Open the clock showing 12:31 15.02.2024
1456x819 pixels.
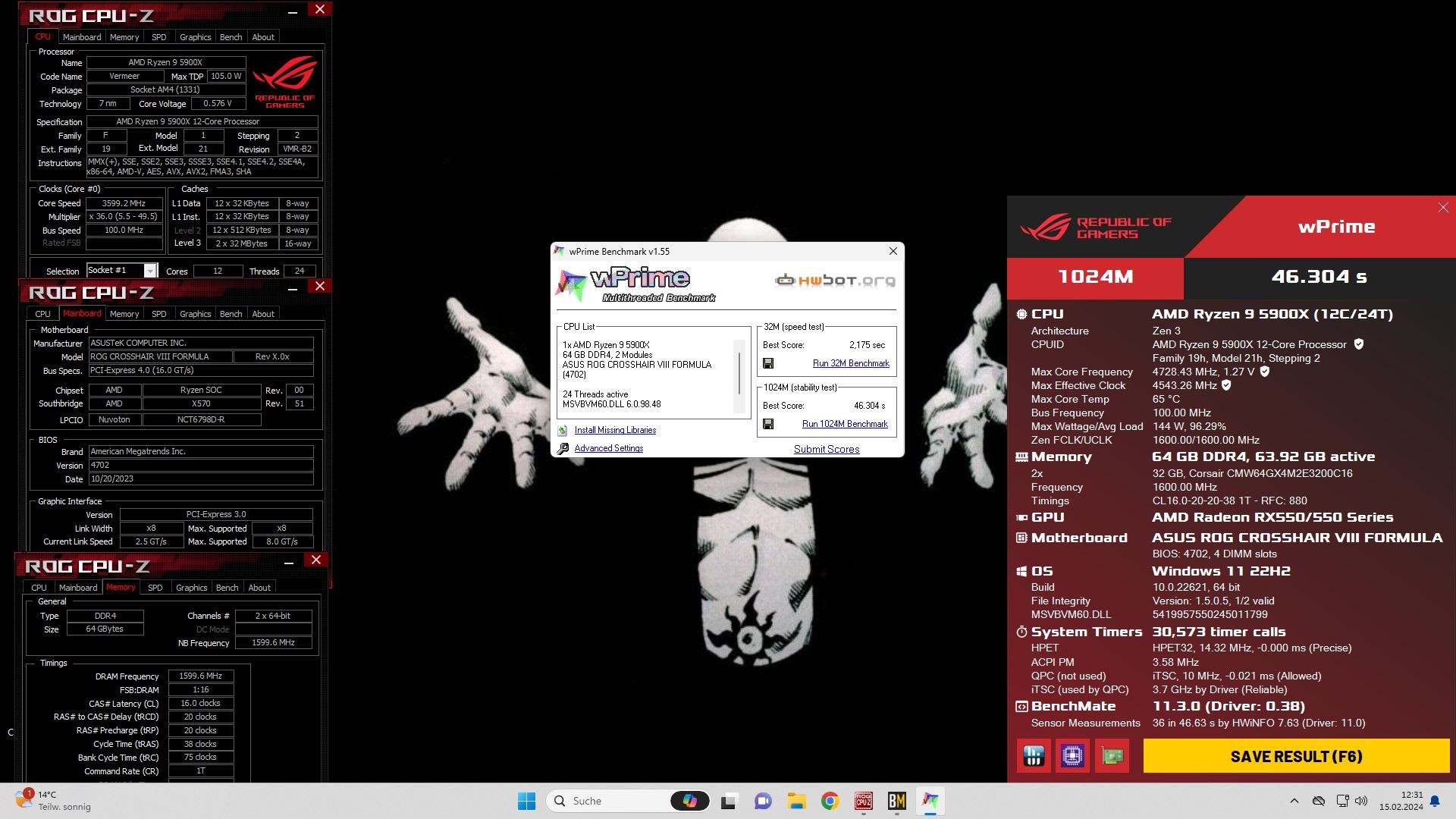coord(1401,801)
